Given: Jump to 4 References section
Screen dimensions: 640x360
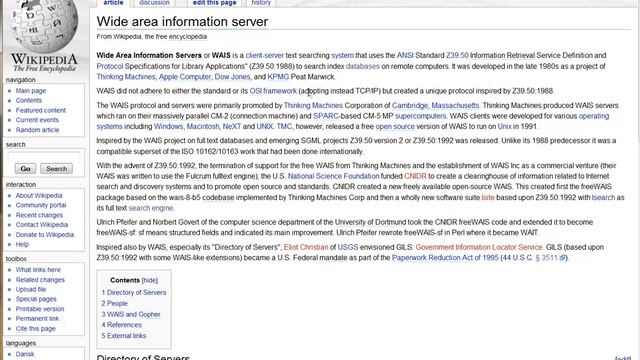Looking at the screenshot, I should tap(121, 325).
